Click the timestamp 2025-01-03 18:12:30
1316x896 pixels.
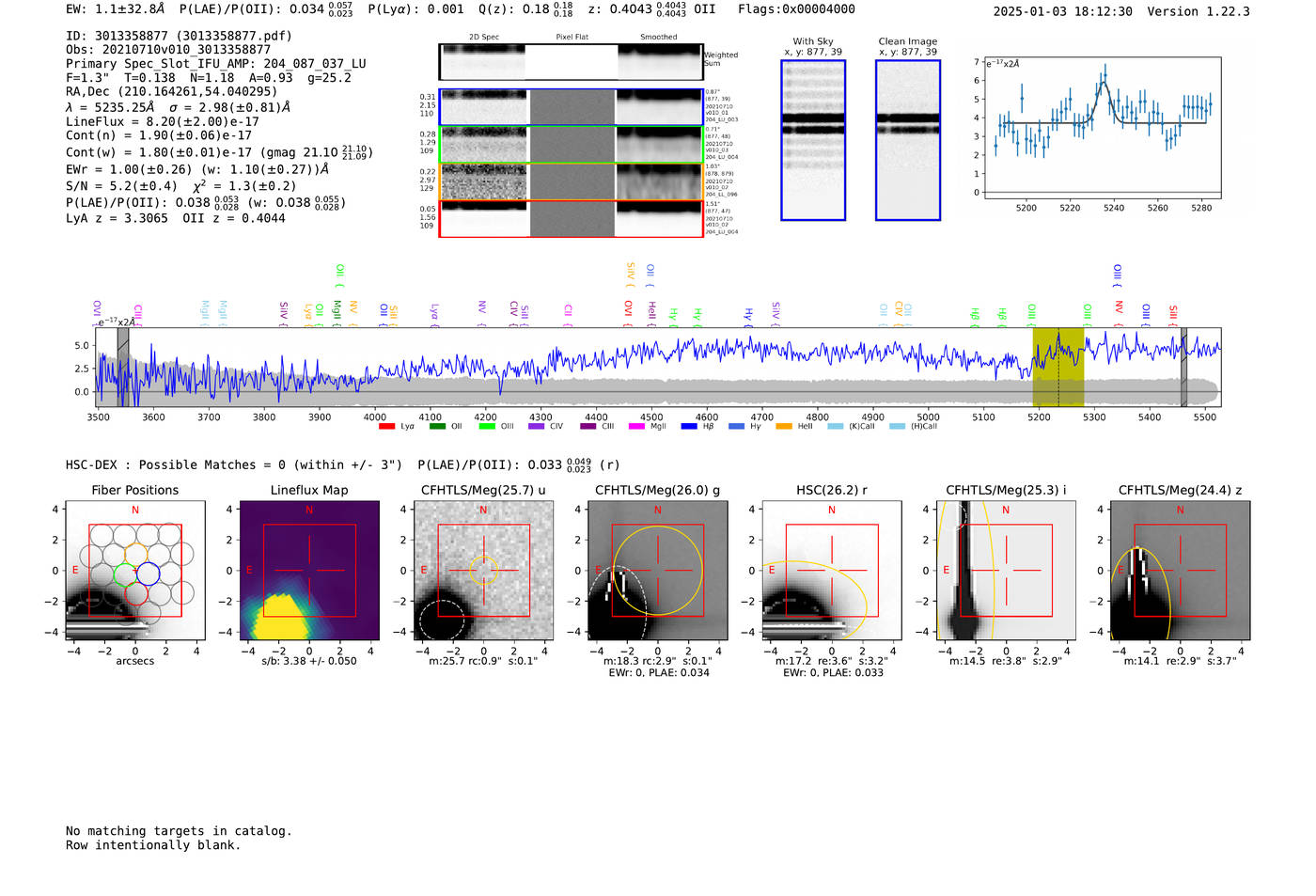tap(1062, 11)
